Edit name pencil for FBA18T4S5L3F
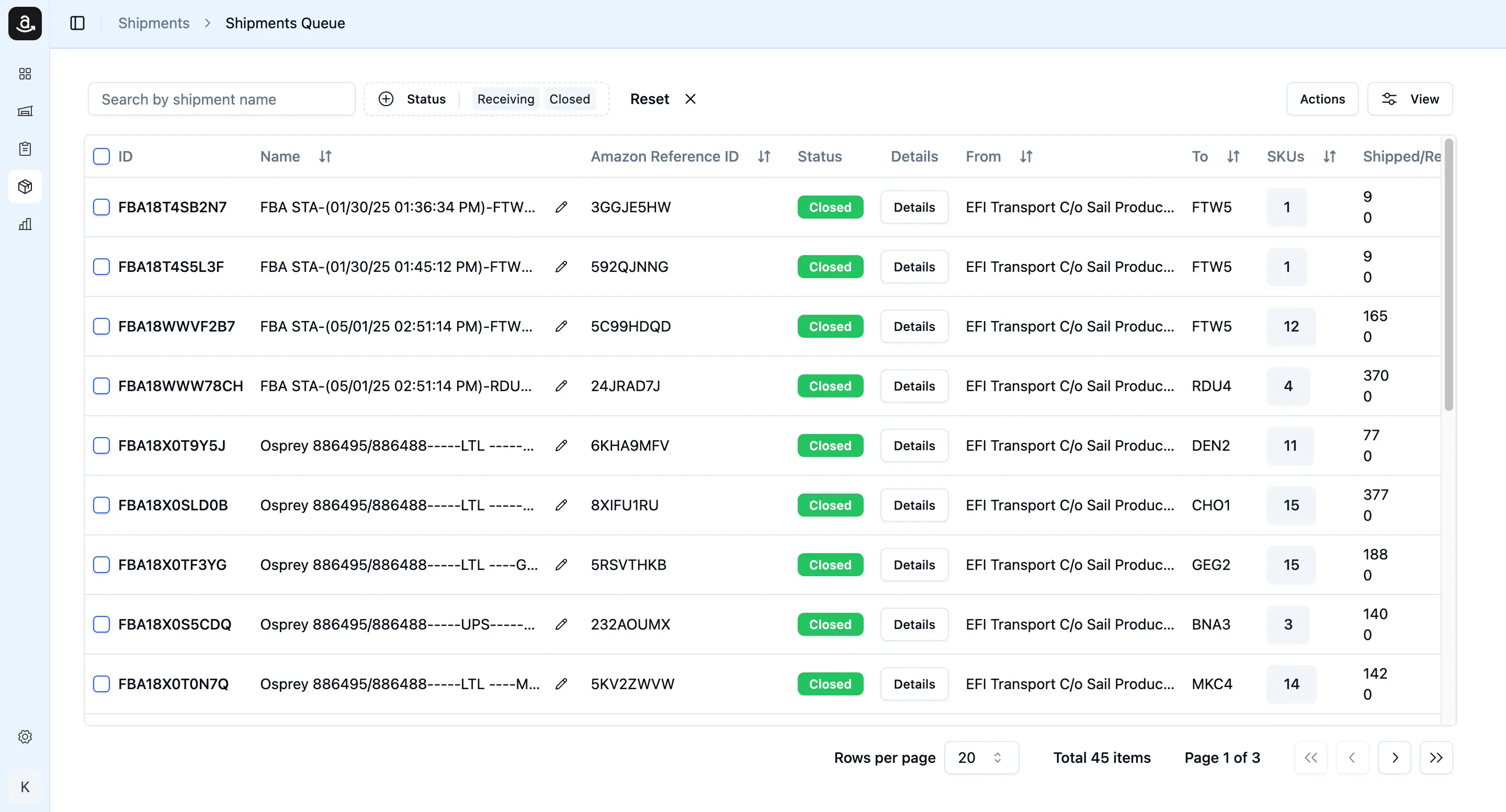Viewport: 1506px width, 812px height. [561, 267]
